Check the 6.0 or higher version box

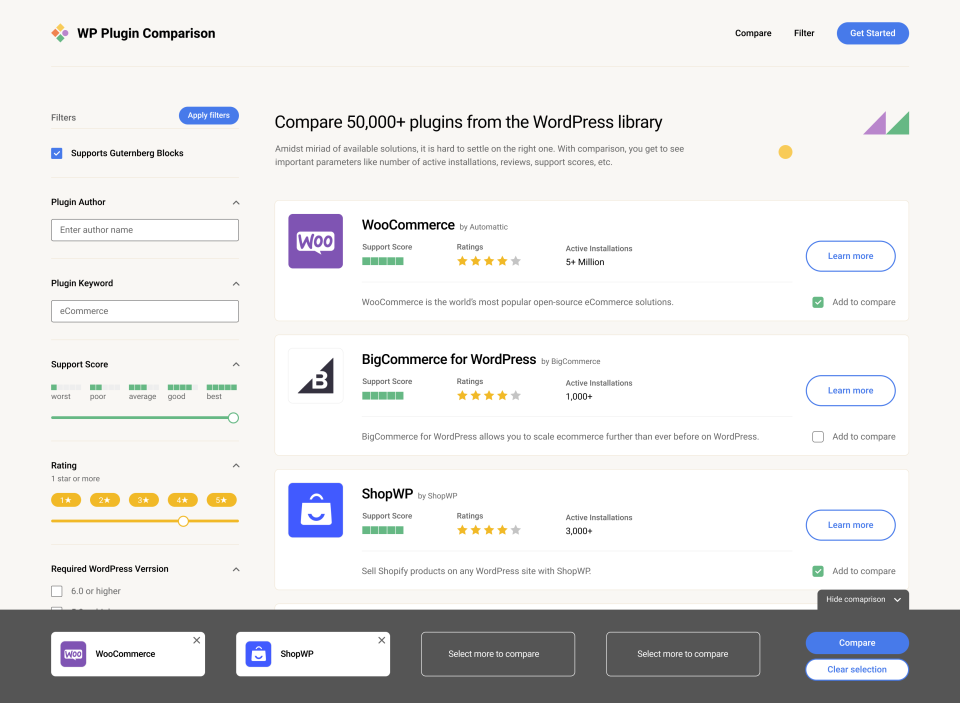pos(57,591)
